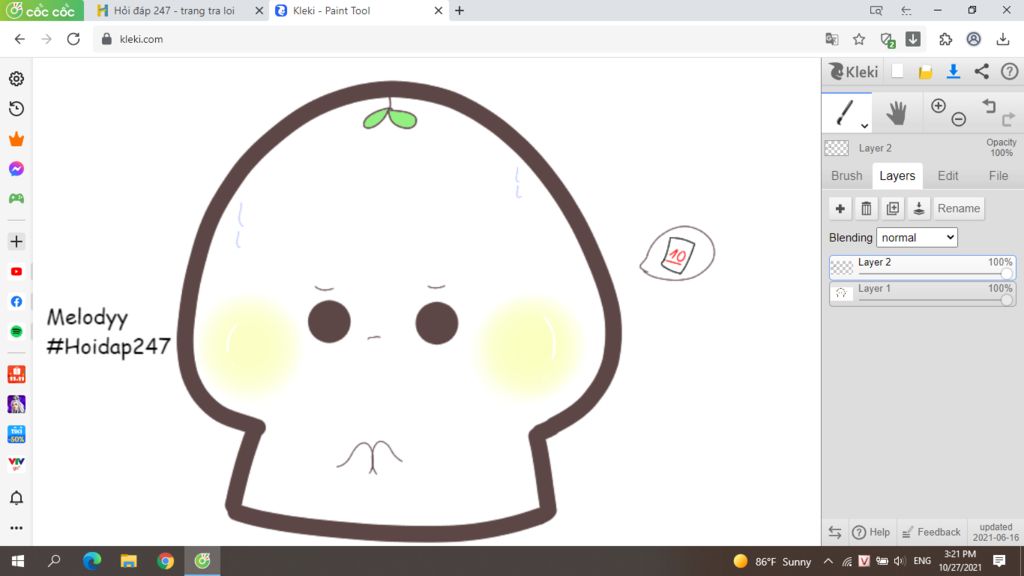Open YouTube from the sidebar
This screenshot has width=1024, height=576.
[x=16, y=272]
